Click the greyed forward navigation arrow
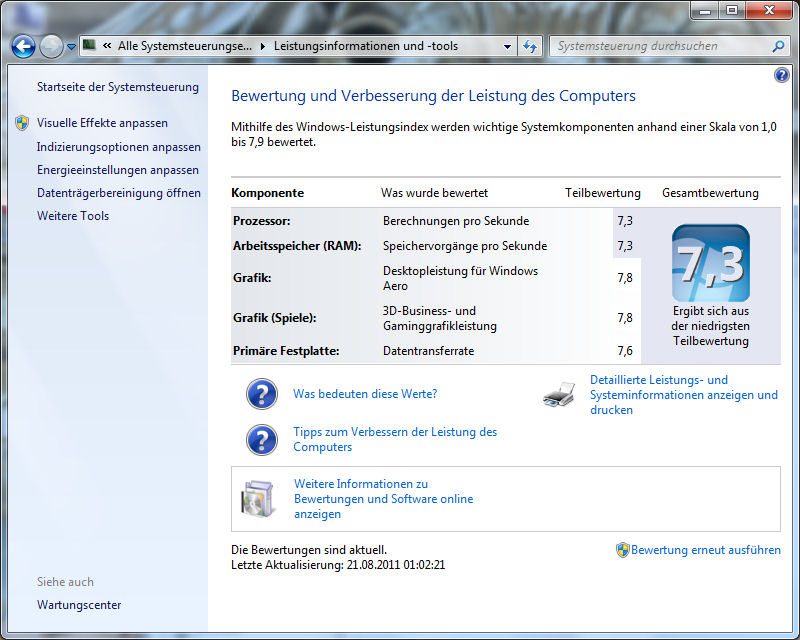Screen dimensions: 800x640 (51, 47)
